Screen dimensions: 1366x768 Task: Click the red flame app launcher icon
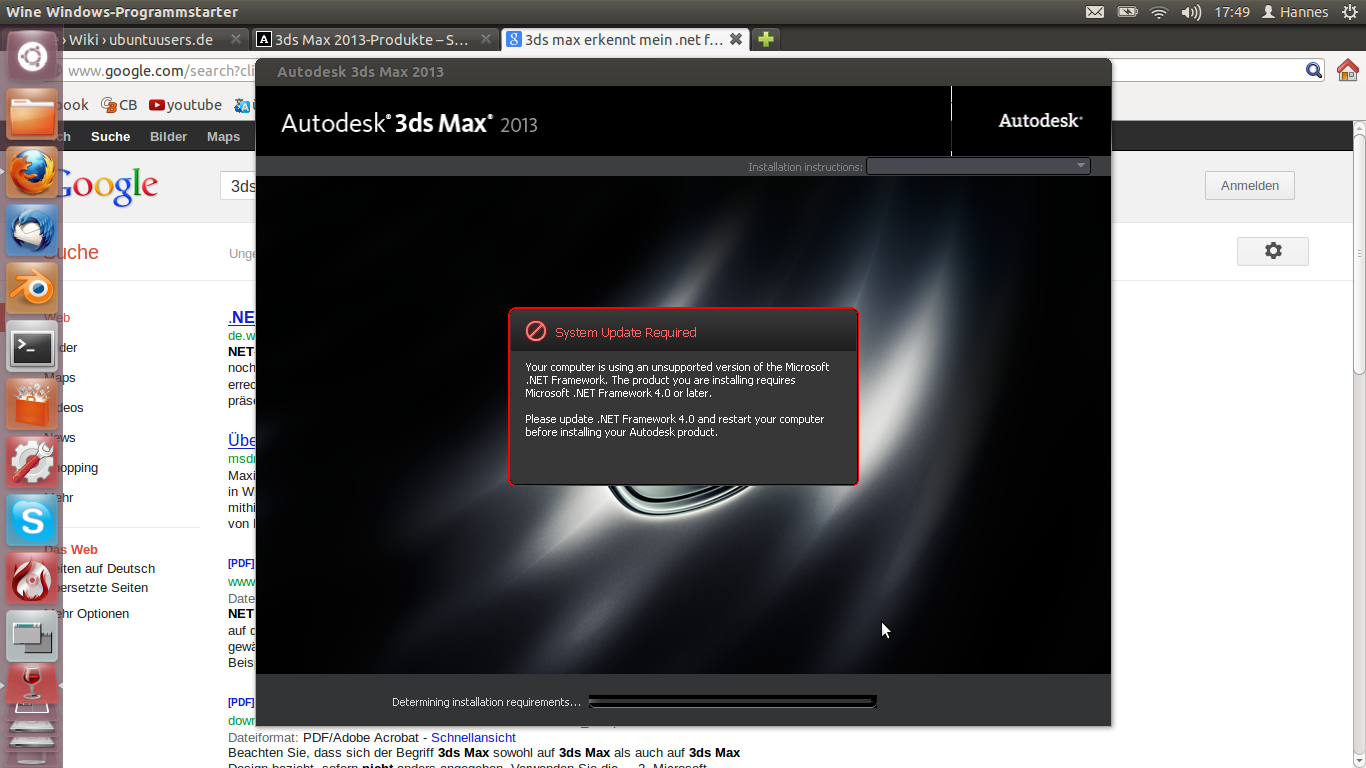coord(32,578)
